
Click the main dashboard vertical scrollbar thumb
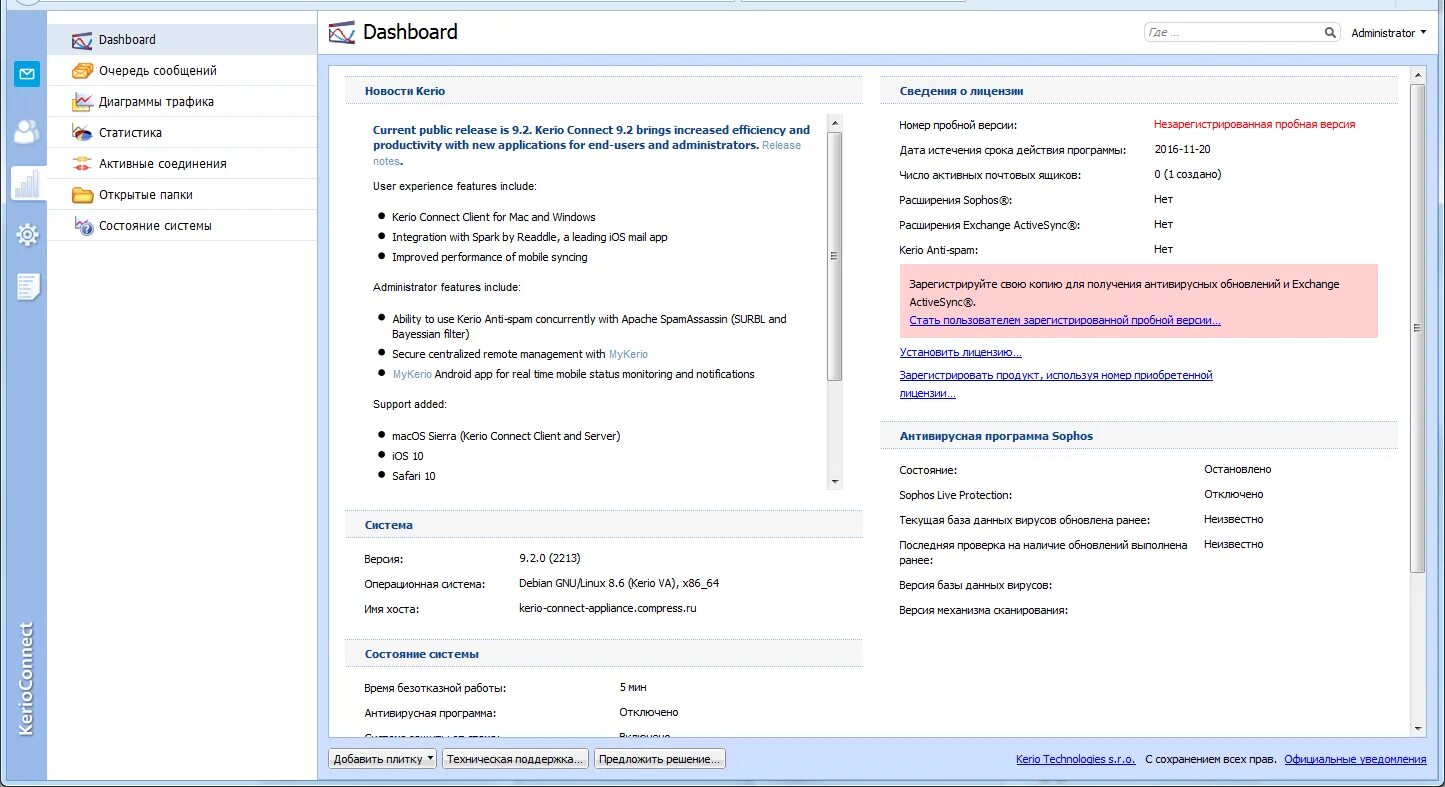click(x=1417, y=328)
